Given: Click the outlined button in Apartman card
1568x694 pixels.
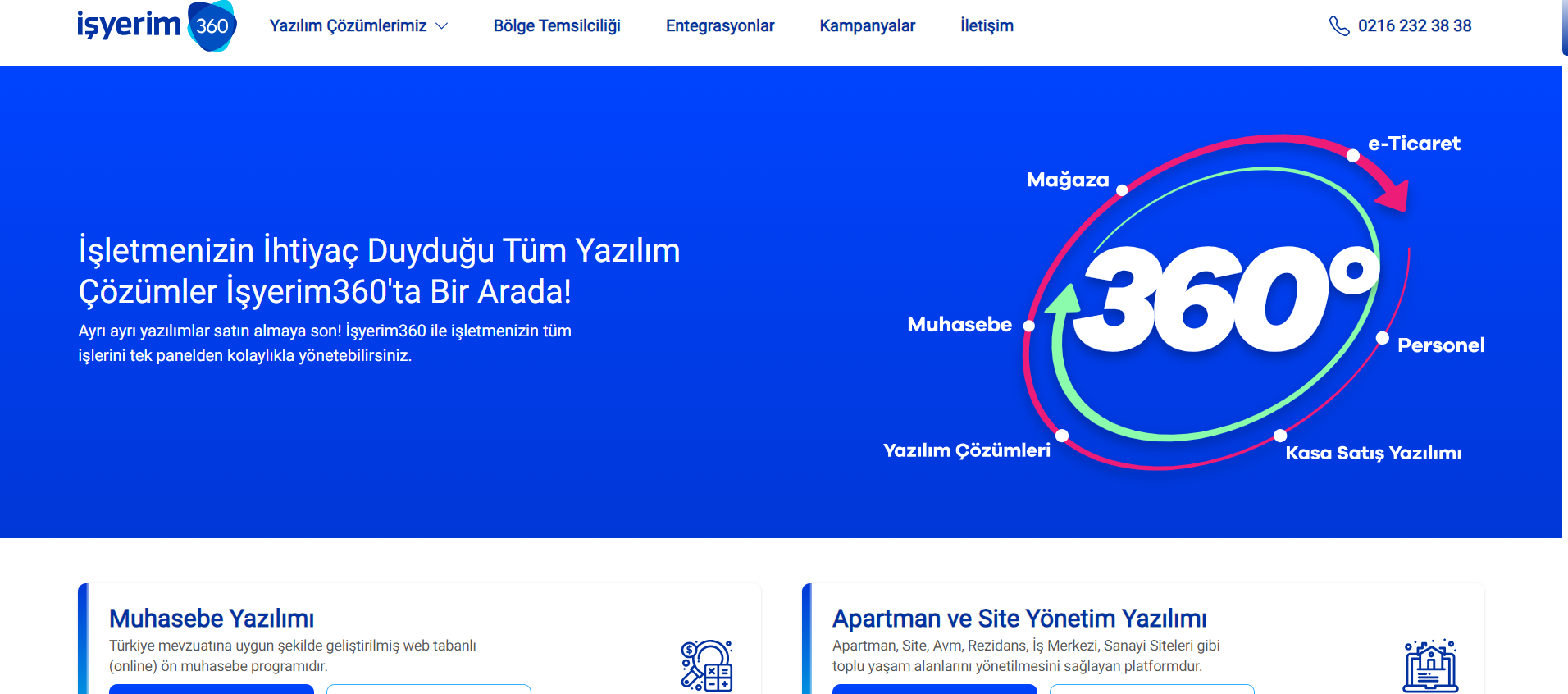Looking at the screenshot, I should coord(1152,689).
